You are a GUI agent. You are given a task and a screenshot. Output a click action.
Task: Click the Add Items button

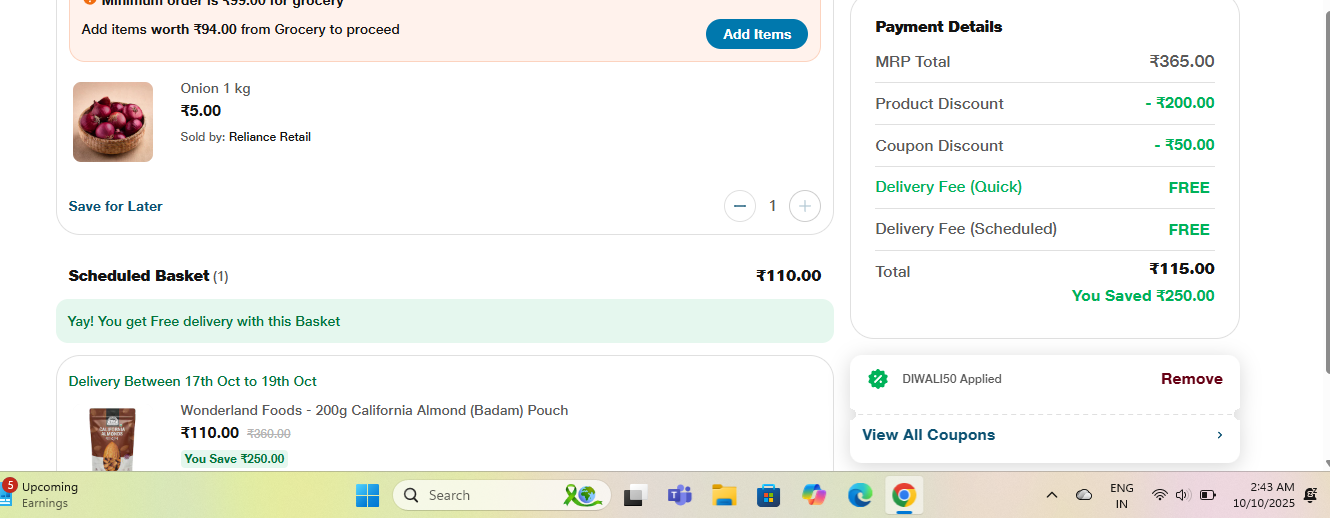pyautogui.click(x=756, y=34)
